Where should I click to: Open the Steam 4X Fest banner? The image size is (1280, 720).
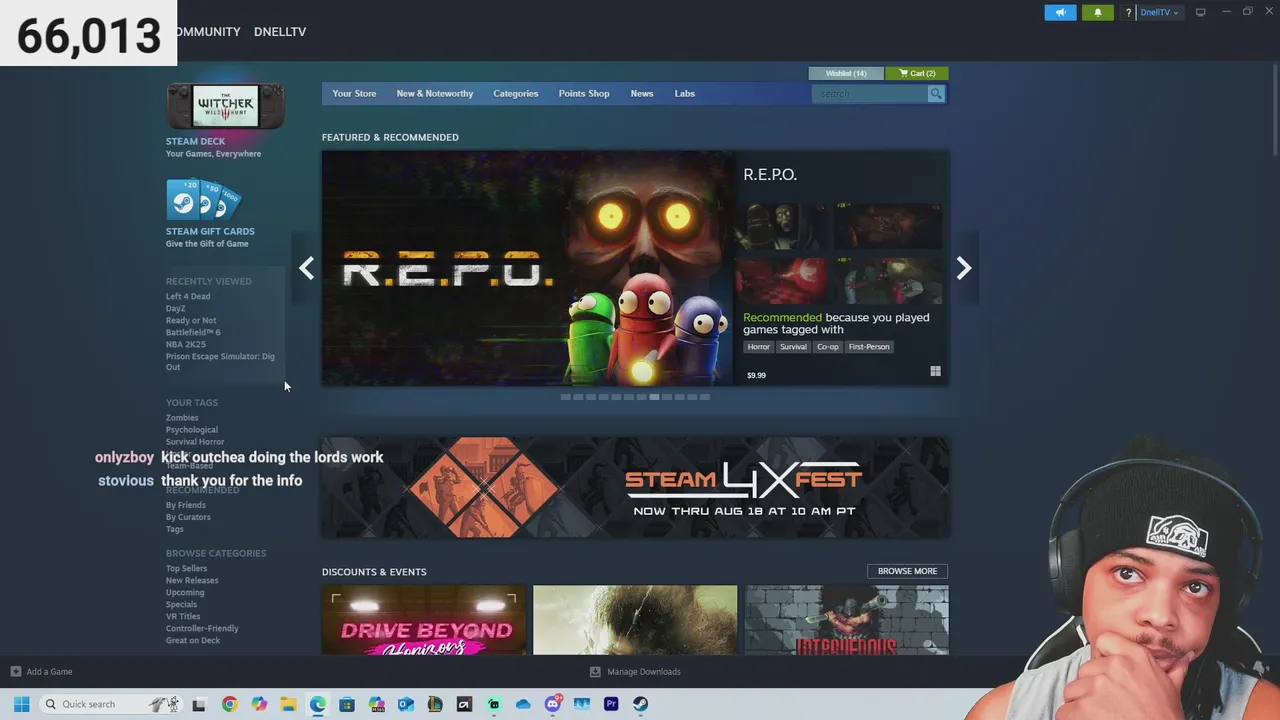(635, 487)
